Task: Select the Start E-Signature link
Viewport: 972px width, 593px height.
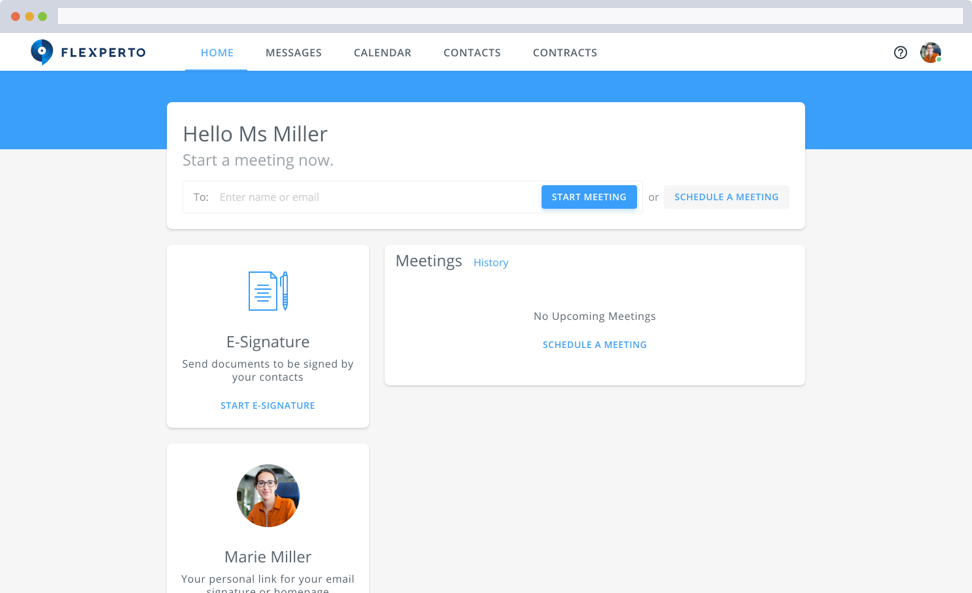Action: 268,406
